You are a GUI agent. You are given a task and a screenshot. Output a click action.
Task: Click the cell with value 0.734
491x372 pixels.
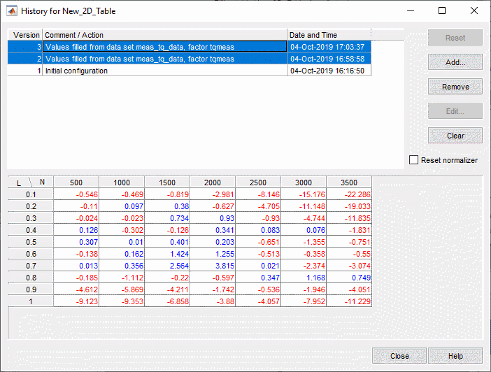click(x=167, y=218)
